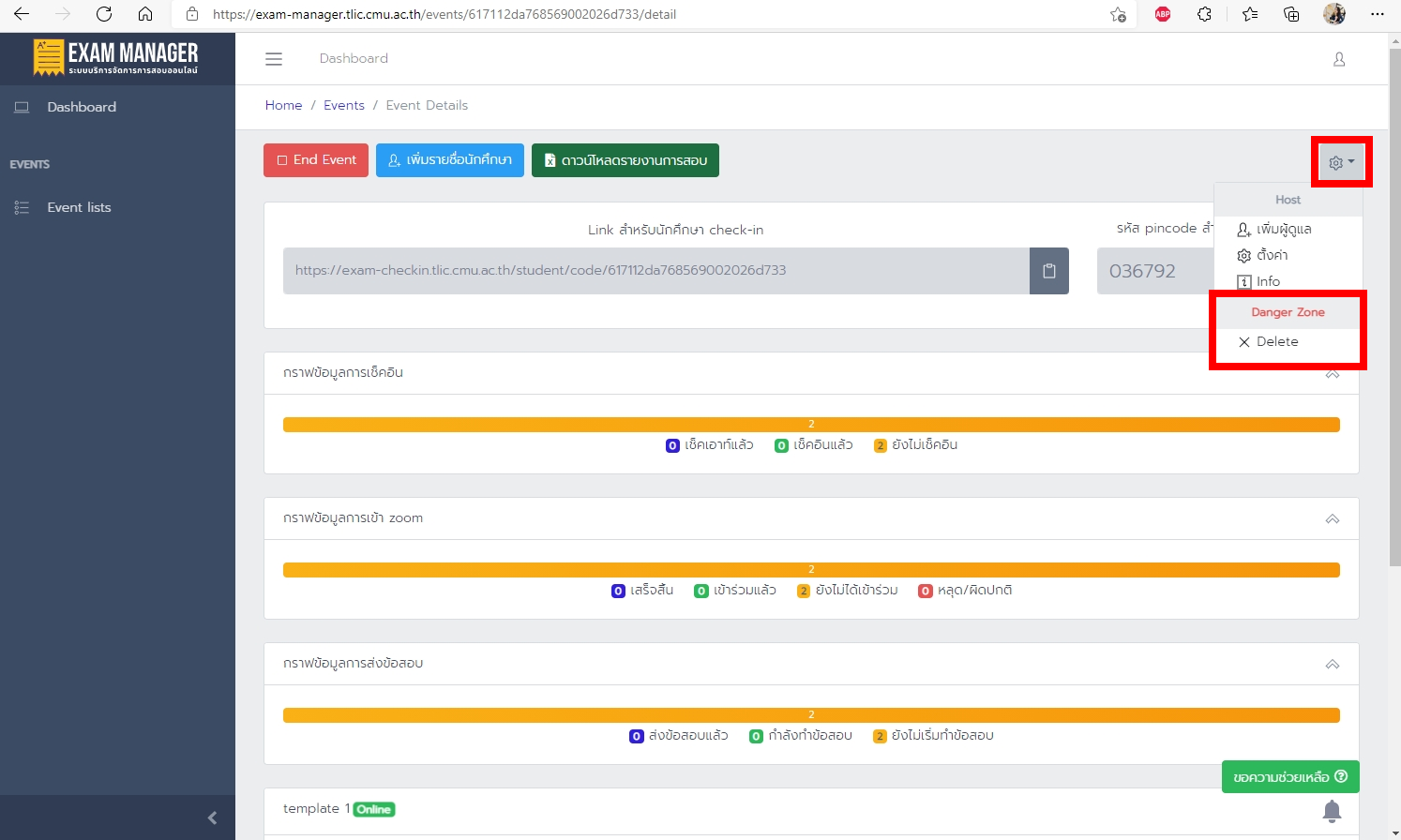Open browser settings and more menu
The width and height of the screenshot is (1401, 840).
(1377, 14)
